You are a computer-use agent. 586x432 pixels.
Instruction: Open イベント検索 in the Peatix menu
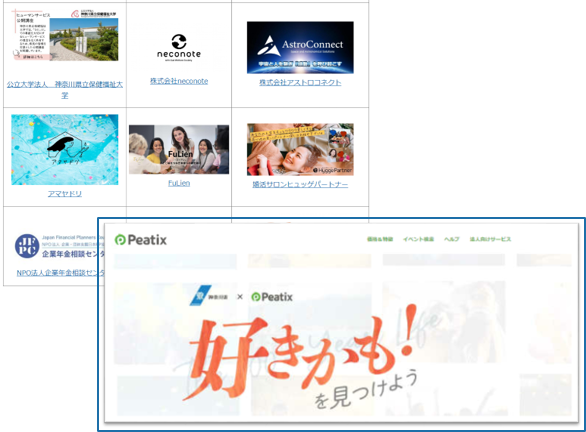[419, 239]
